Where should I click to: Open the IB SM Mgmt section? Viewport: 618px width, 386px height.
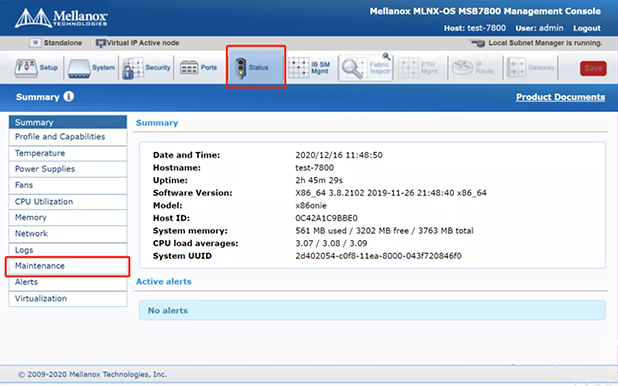click(x=309, y=68)
